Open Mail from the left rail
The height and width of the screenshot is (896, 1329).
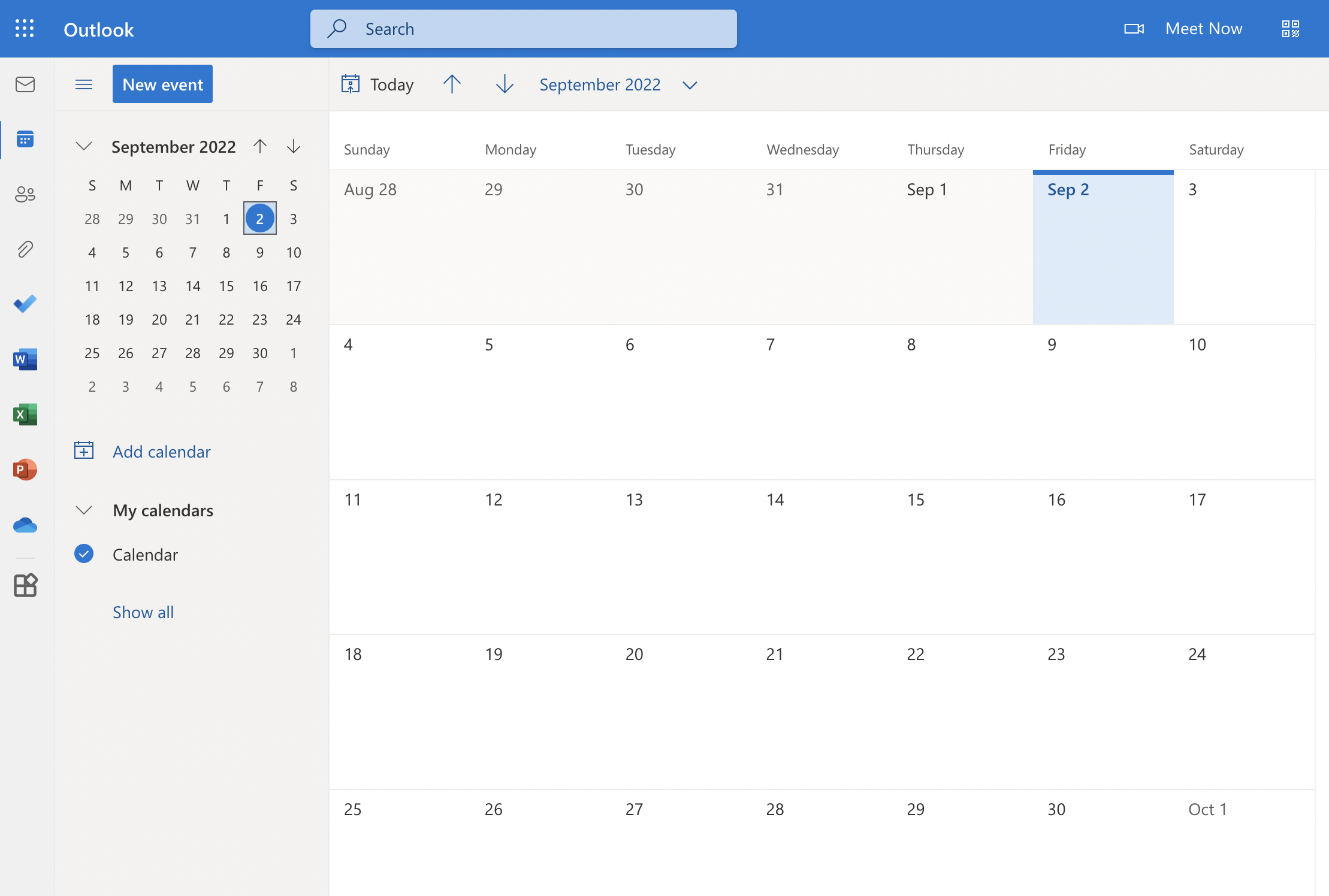tap(25, 84)
